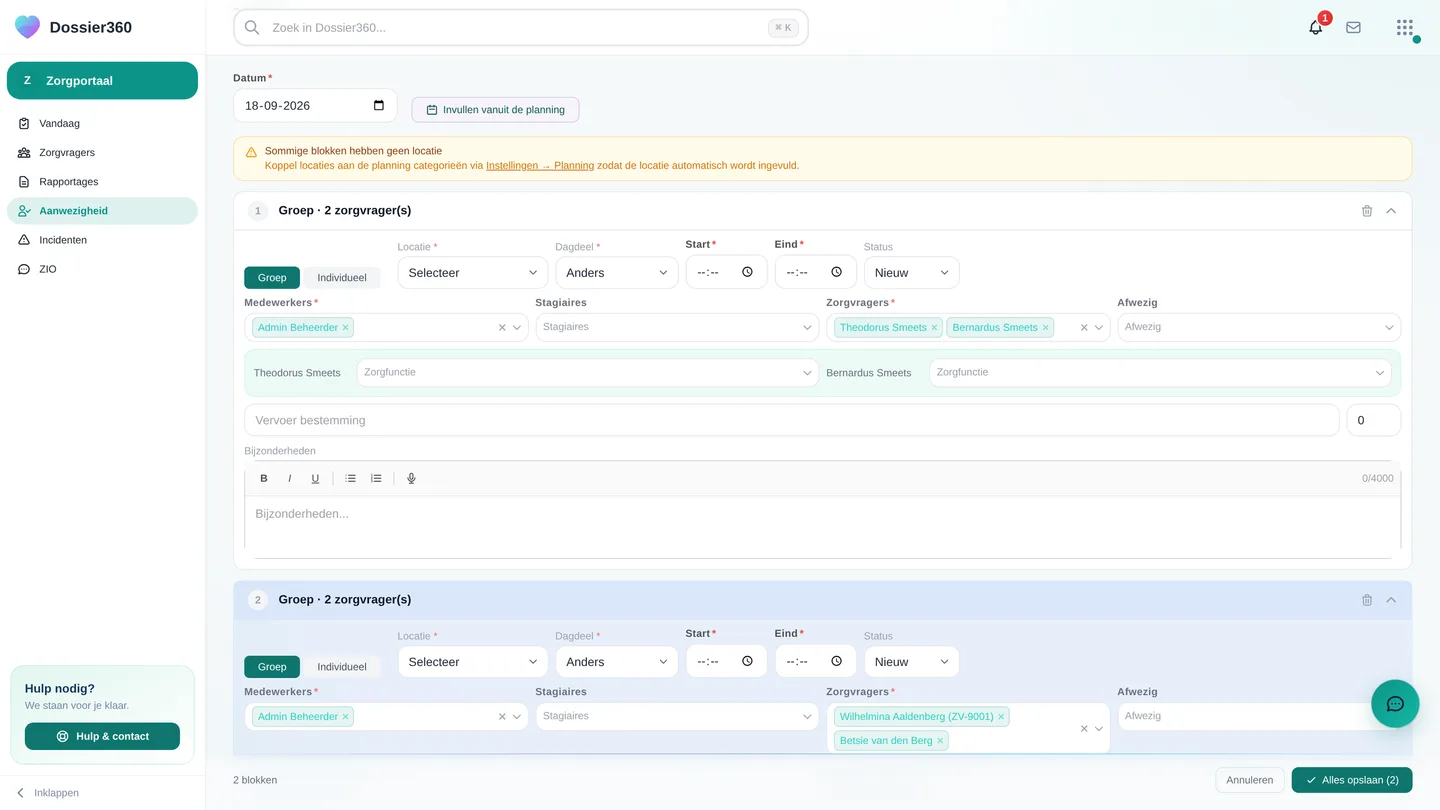Viewport: 1440px width, 810px height.
Task: Open Zorgvragers in sidebar
Action: point(102,153)
